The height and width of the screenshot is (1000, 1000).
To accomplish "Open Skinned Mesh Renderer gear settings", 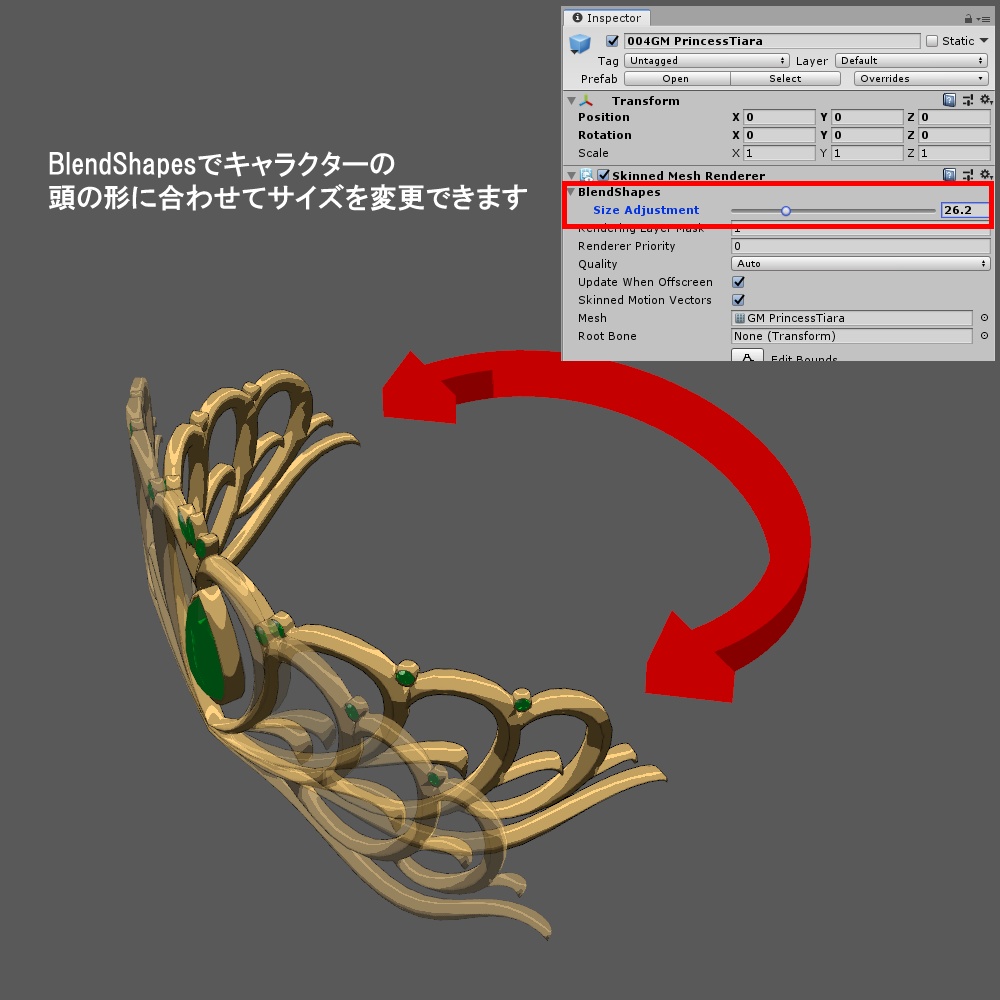I will click(986, 175).
